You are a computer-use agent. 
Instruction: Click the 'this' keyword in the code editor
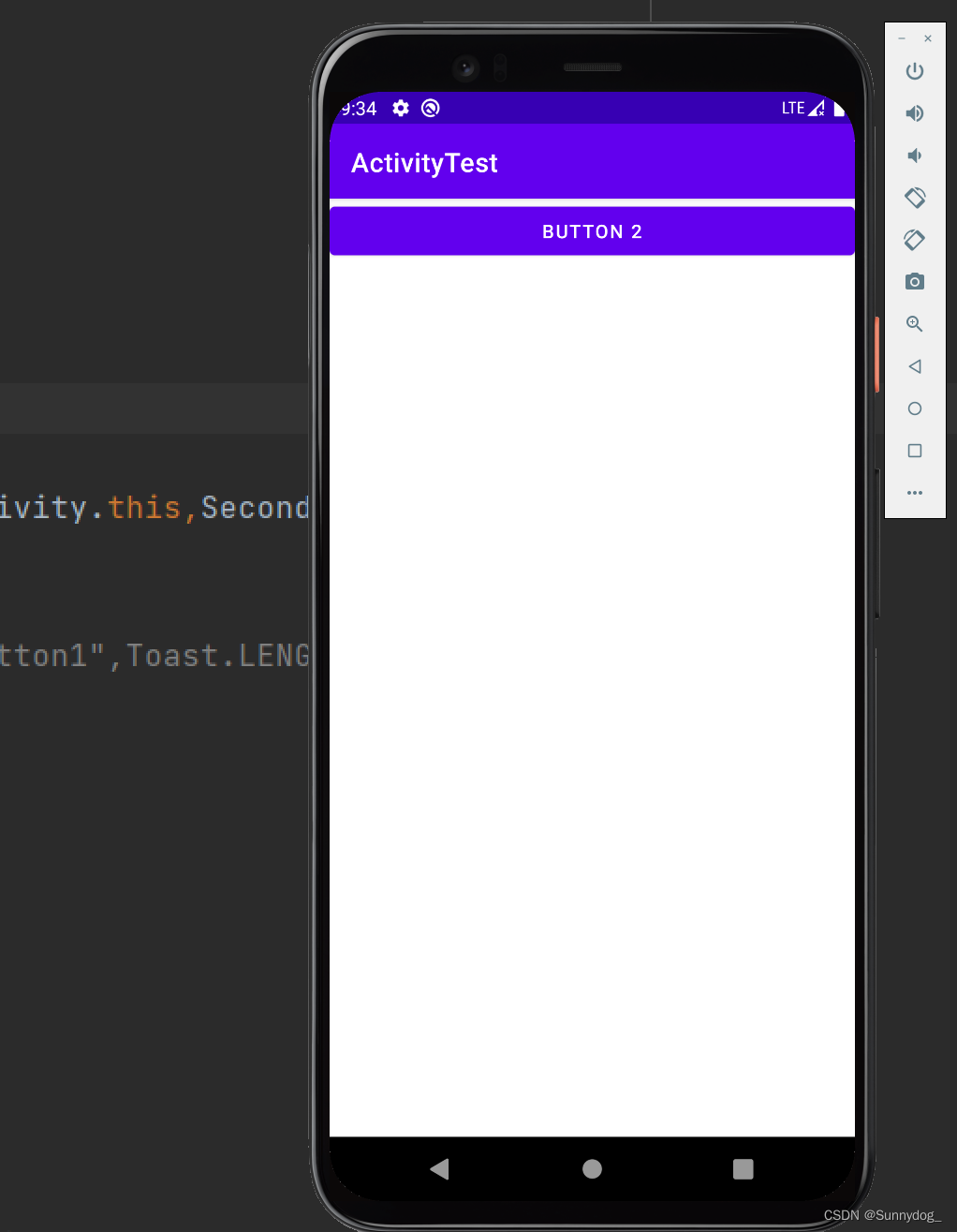point(144,507)
